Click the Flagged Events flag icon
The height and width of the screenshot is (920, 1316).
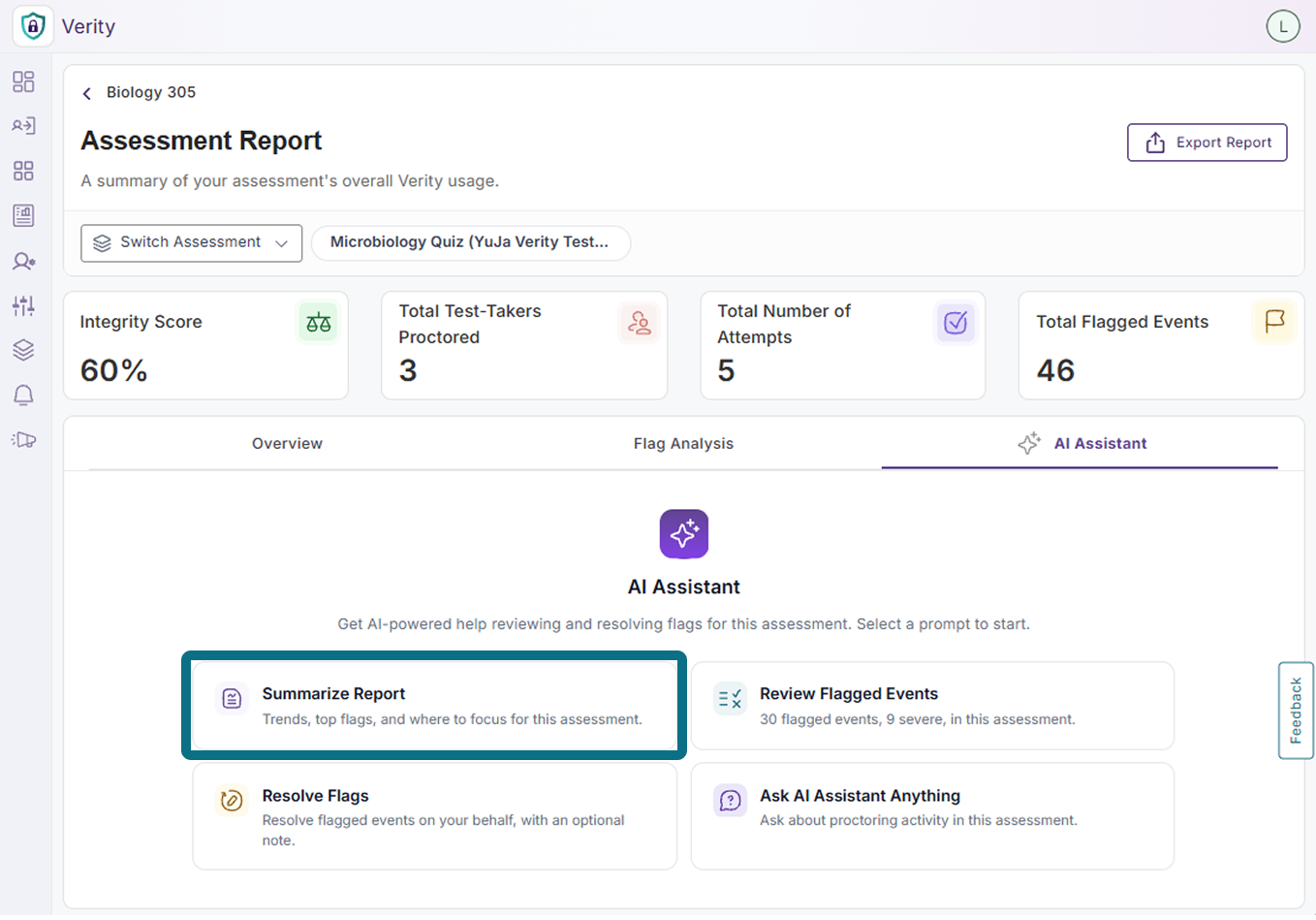(1274, 323)
